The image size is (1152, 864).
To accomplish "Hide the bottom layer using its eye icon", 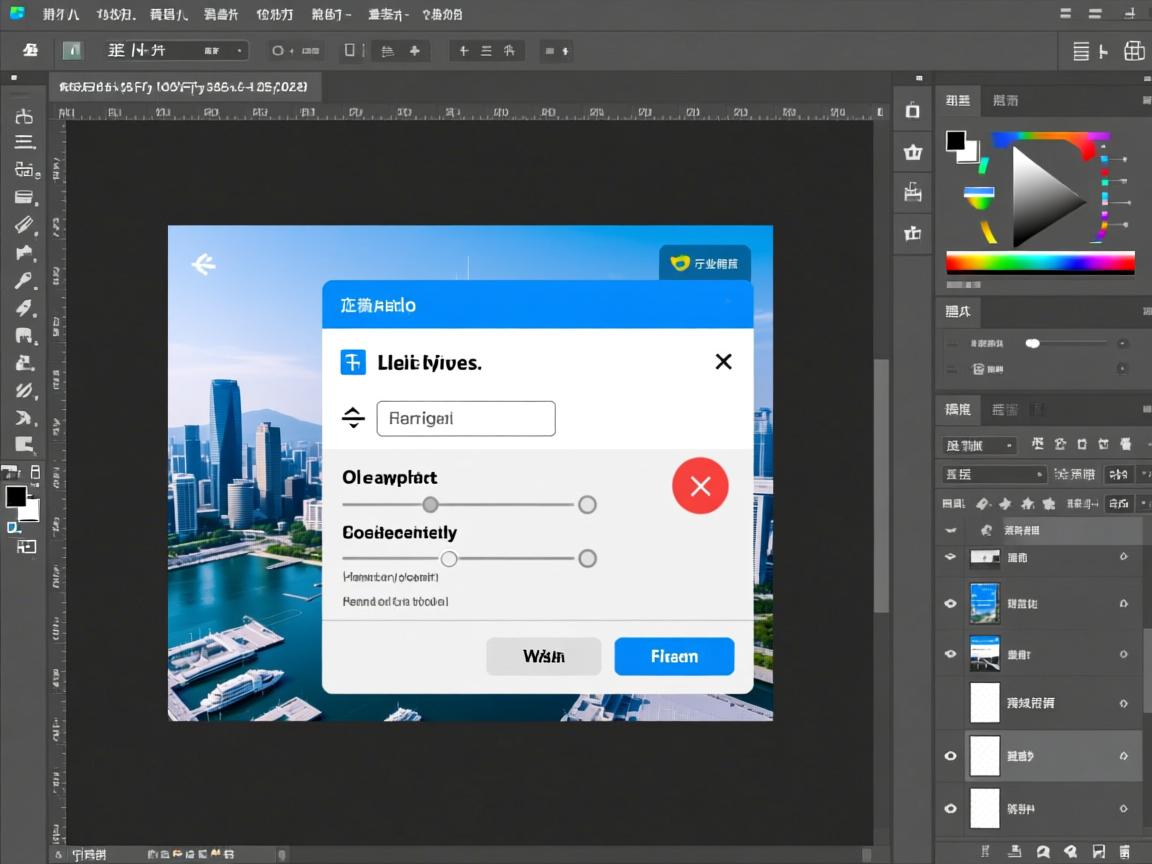I will point(950,808).
